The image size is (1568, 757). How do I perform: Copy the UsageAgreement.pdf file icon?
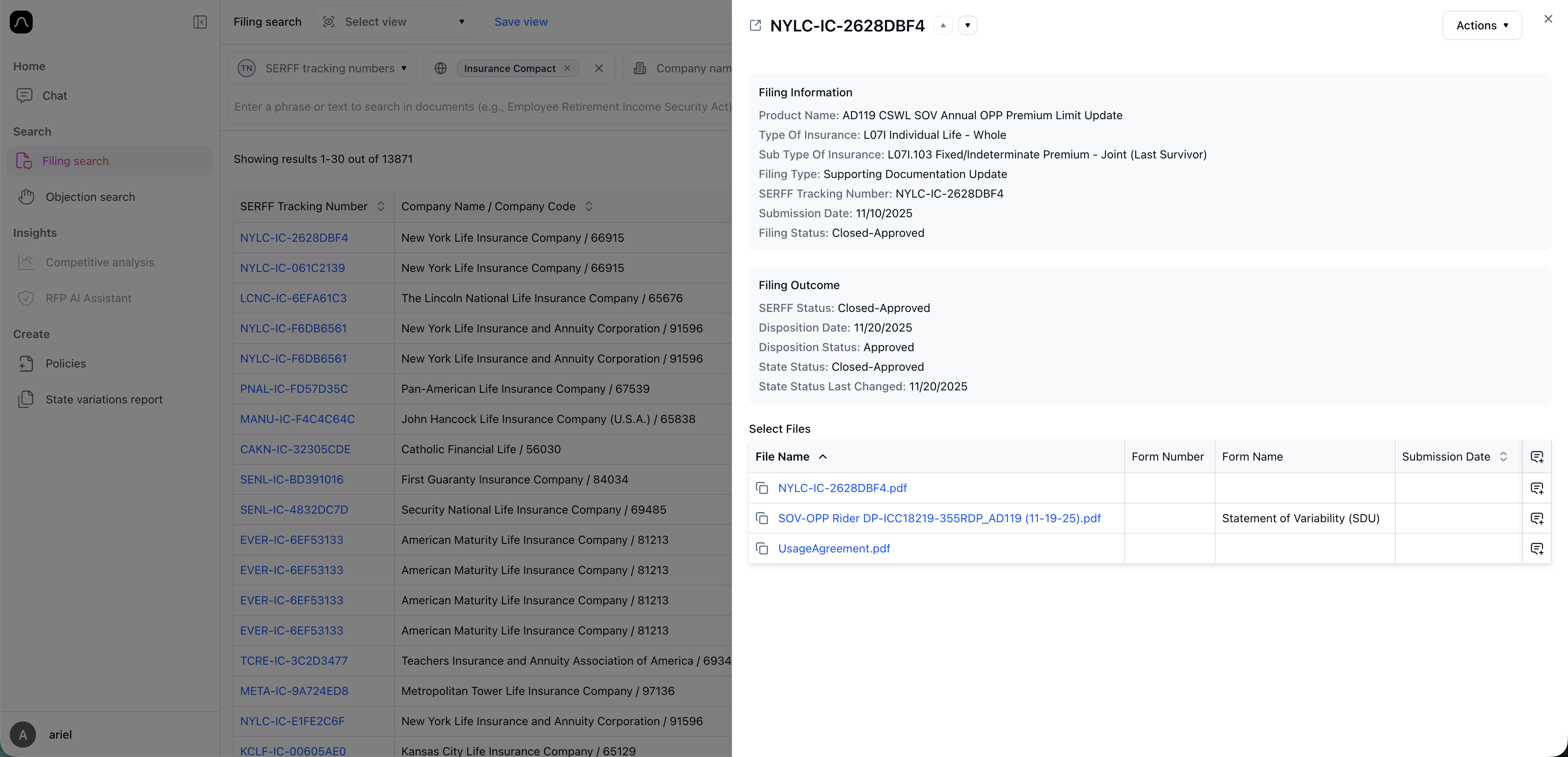[x=762, y=548]
